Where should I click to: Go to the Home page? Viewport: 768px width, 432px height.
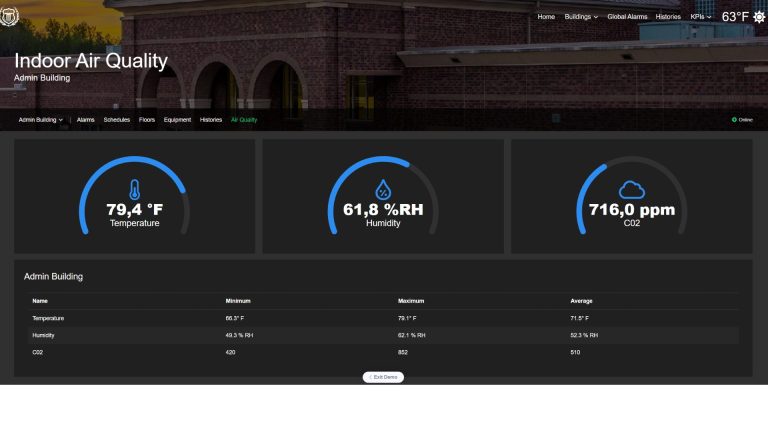tap(546, 17)
